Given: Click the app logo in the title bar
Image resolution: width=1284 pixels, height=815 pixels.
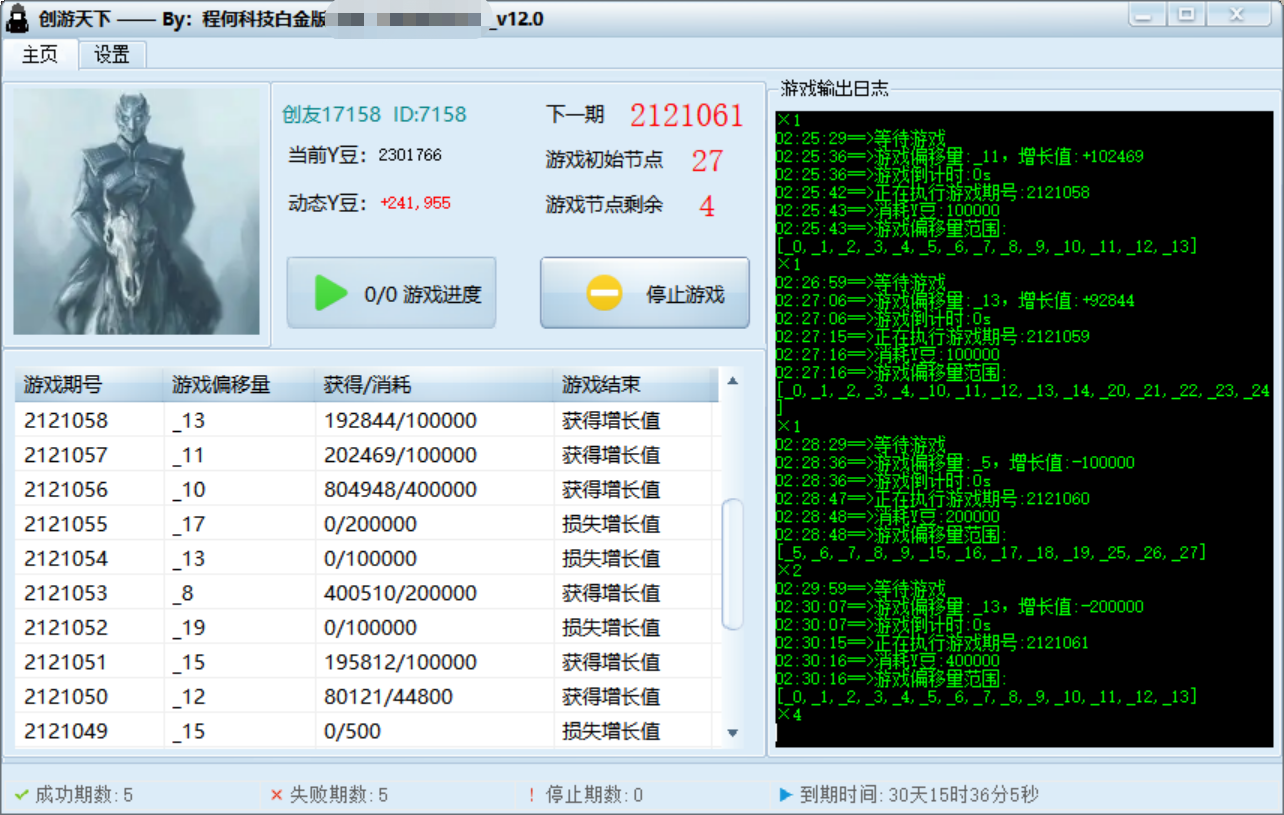Looking at the screenshot, I should coord(16,17).
